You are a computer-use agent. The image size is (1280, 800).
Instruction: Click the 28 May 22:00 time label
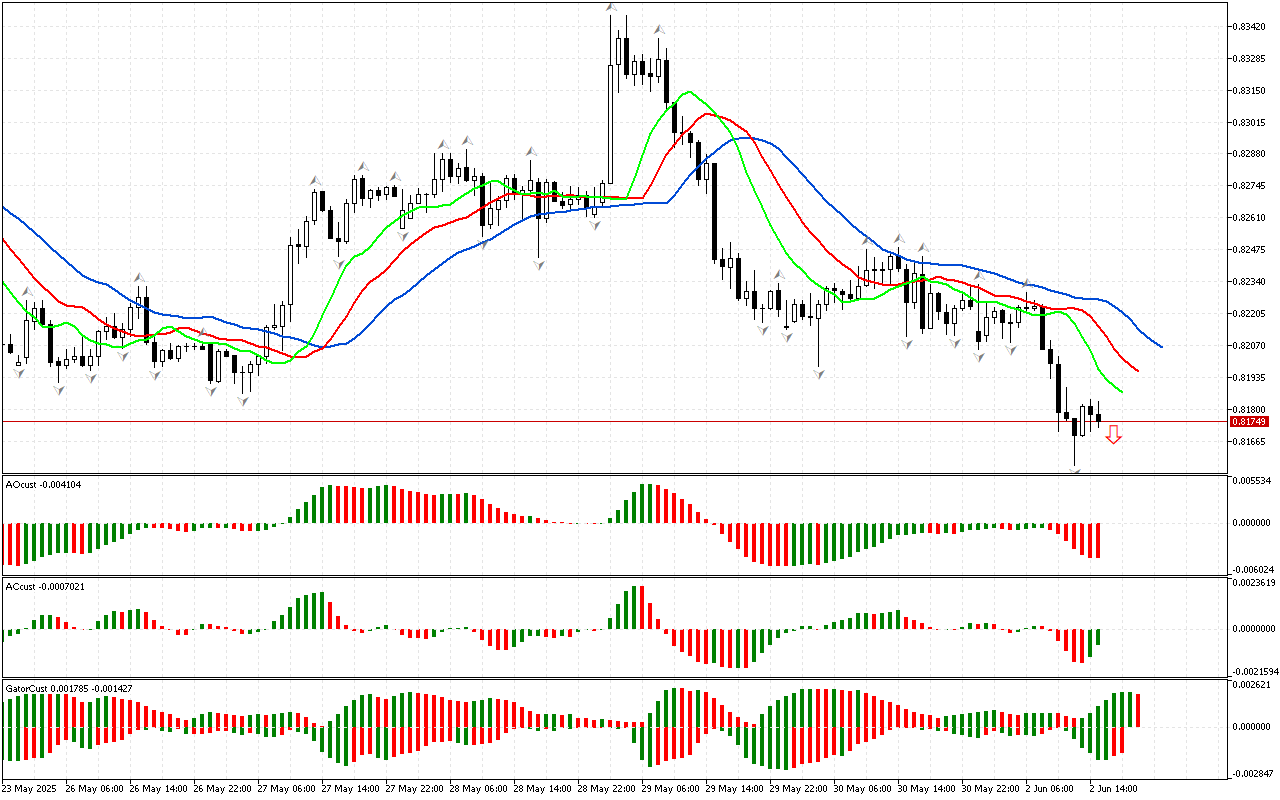[608, 789]
